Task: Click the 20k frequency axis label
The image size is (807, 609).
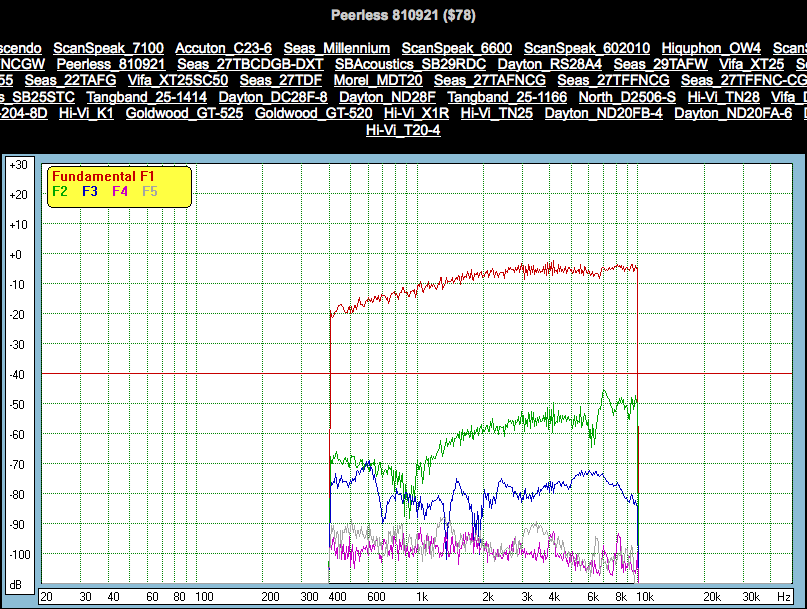Action: click(x=712, y=597)
